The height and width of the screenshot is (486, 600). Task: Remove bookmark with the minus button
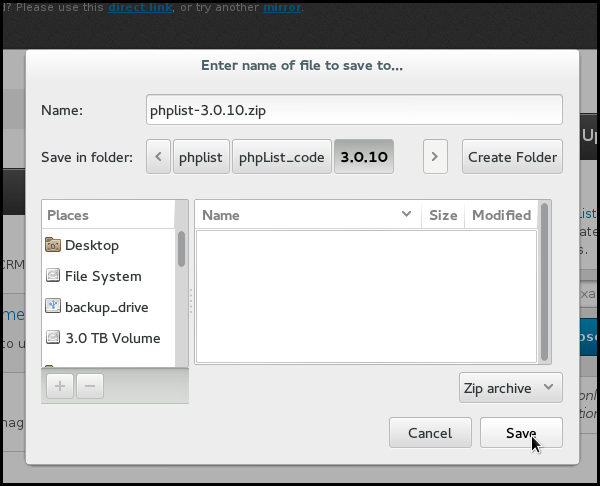90,386
